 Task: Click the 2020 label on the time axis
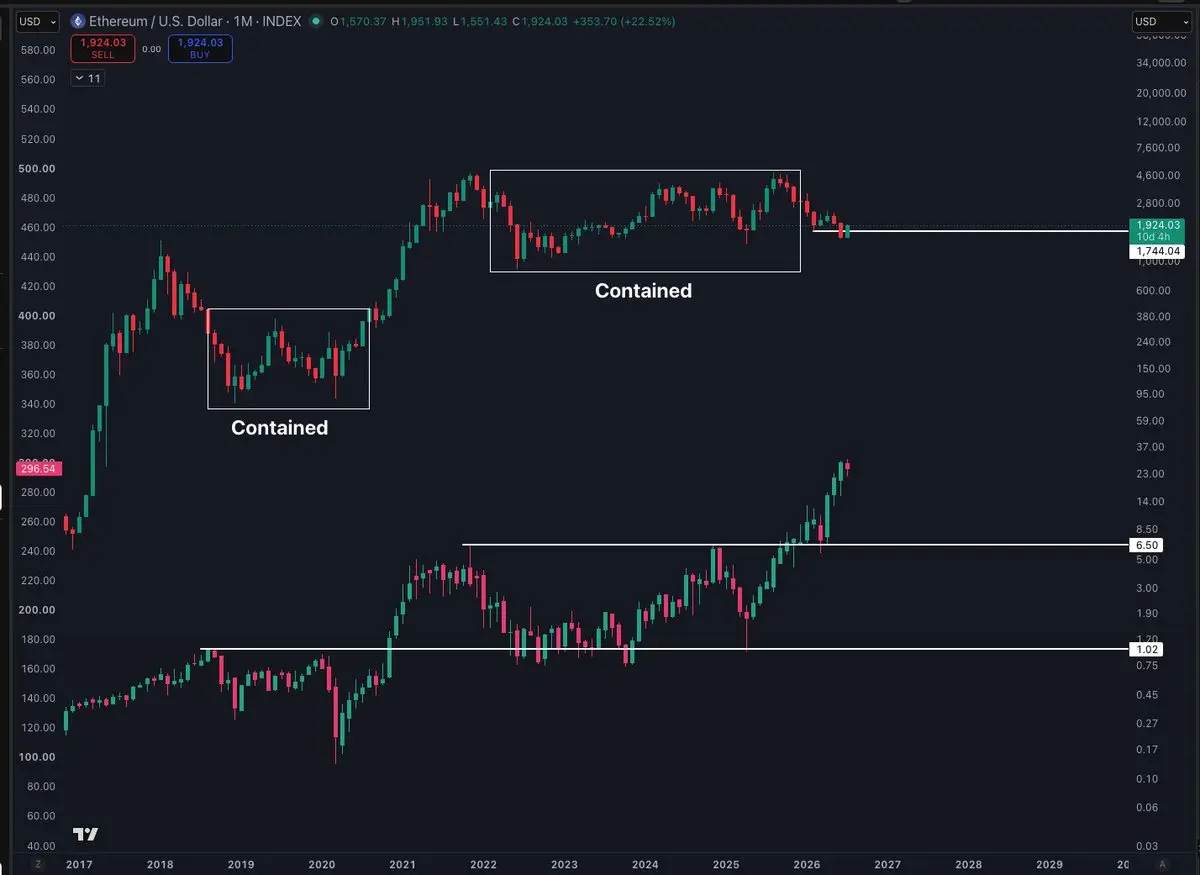(x=321, y=863)
